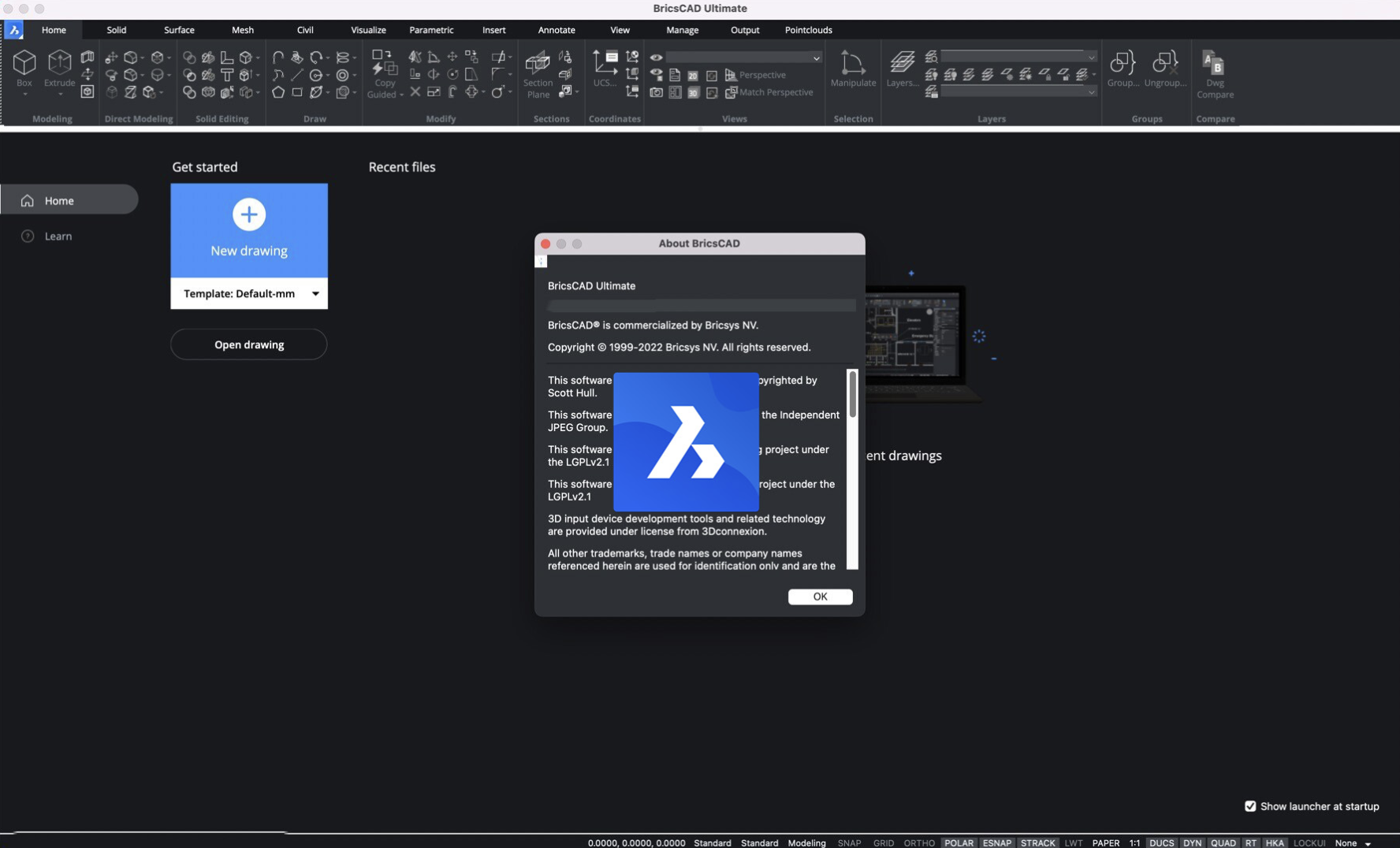The height and width of the screenshot is (848, 1400).
Task: Uncheck Show launcher at startup
Action: [1250, 806]
